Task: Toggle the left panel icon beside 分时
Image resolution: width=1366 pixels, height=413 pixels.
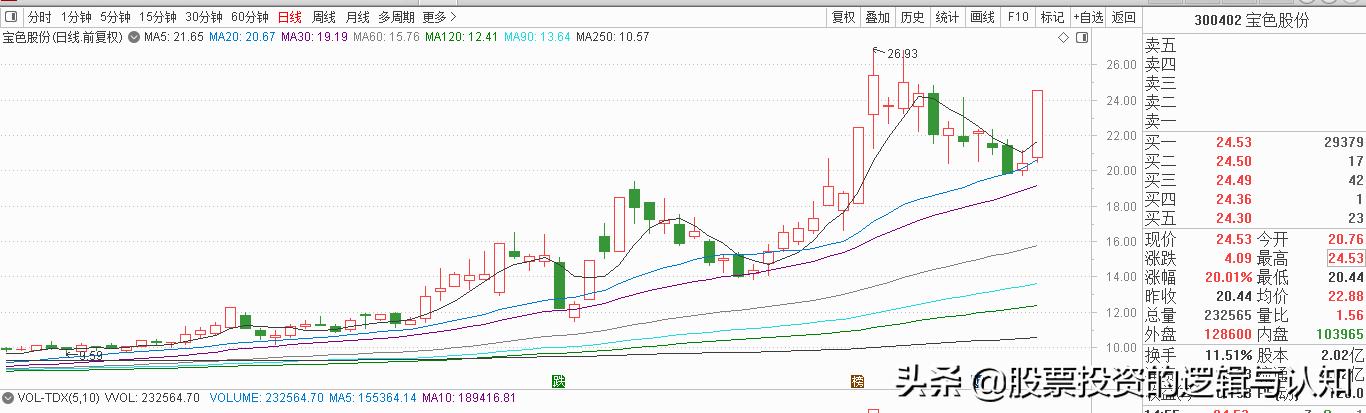Action: pos(9,17)
